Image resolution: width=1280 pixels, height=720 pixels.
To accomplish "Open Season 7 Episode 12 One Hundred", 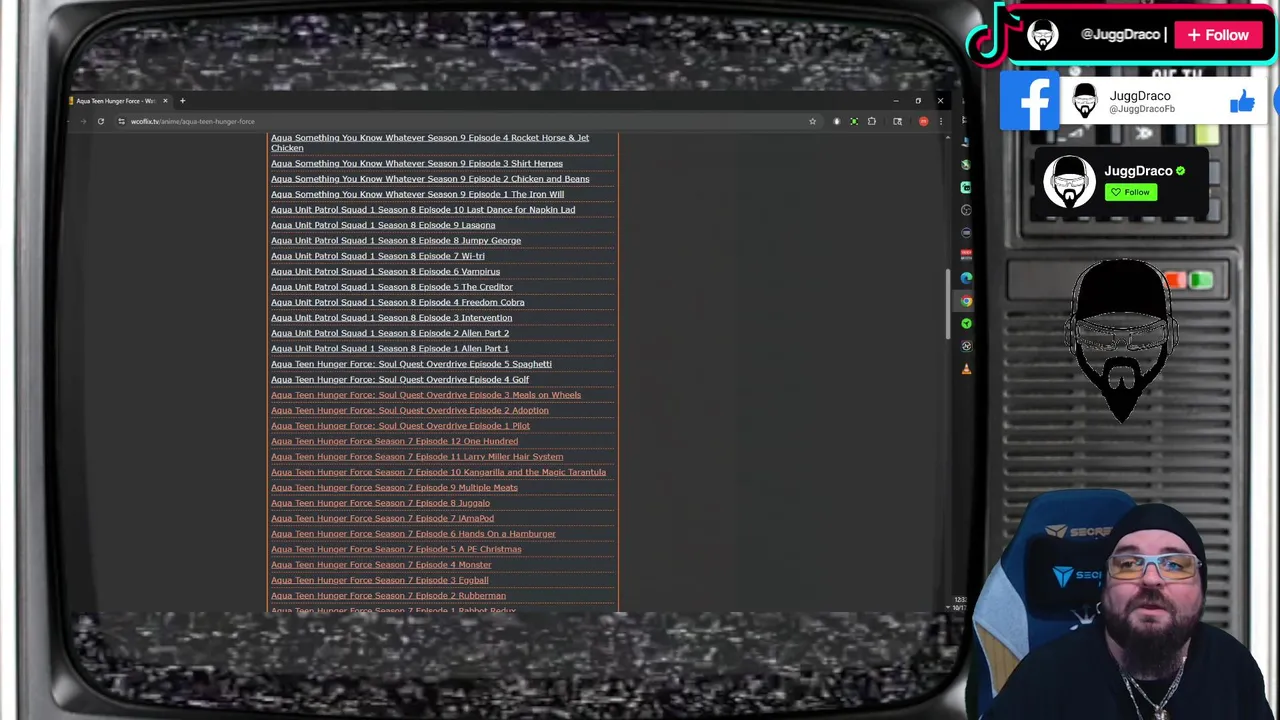I will [394, 441].
